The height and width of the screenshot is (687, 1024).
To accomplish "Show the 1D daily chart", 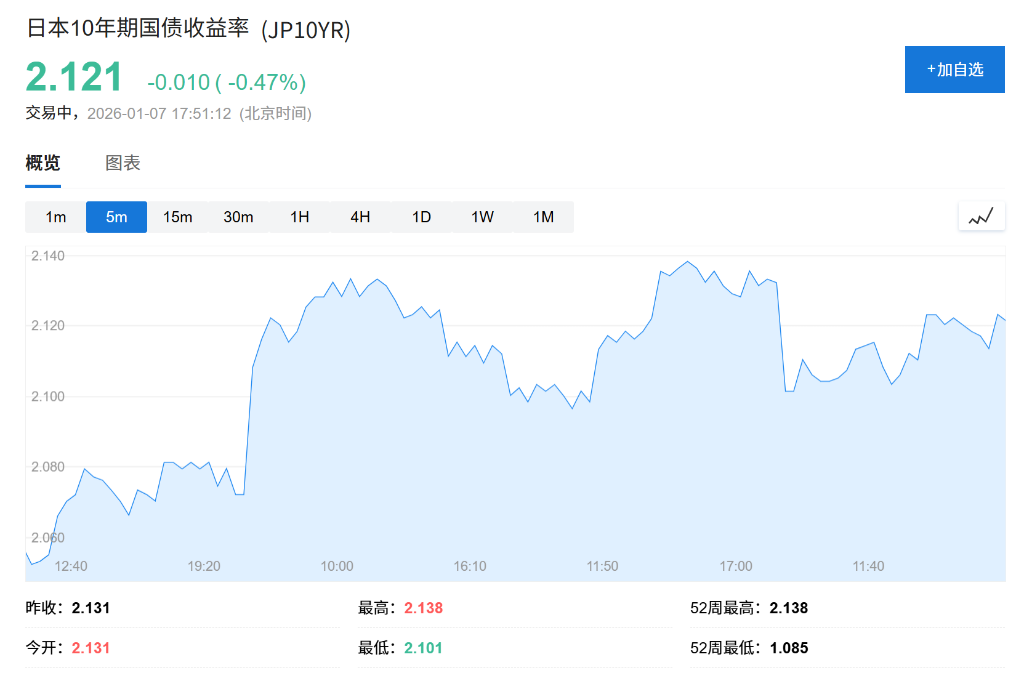I will (421, 217).
